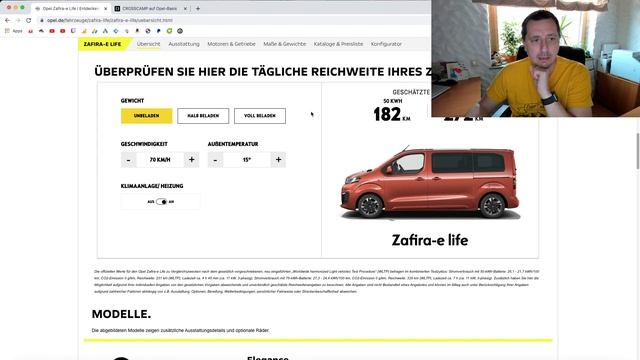Click the browser back arrow
640x360 pixels.
[x=7, y=20]
